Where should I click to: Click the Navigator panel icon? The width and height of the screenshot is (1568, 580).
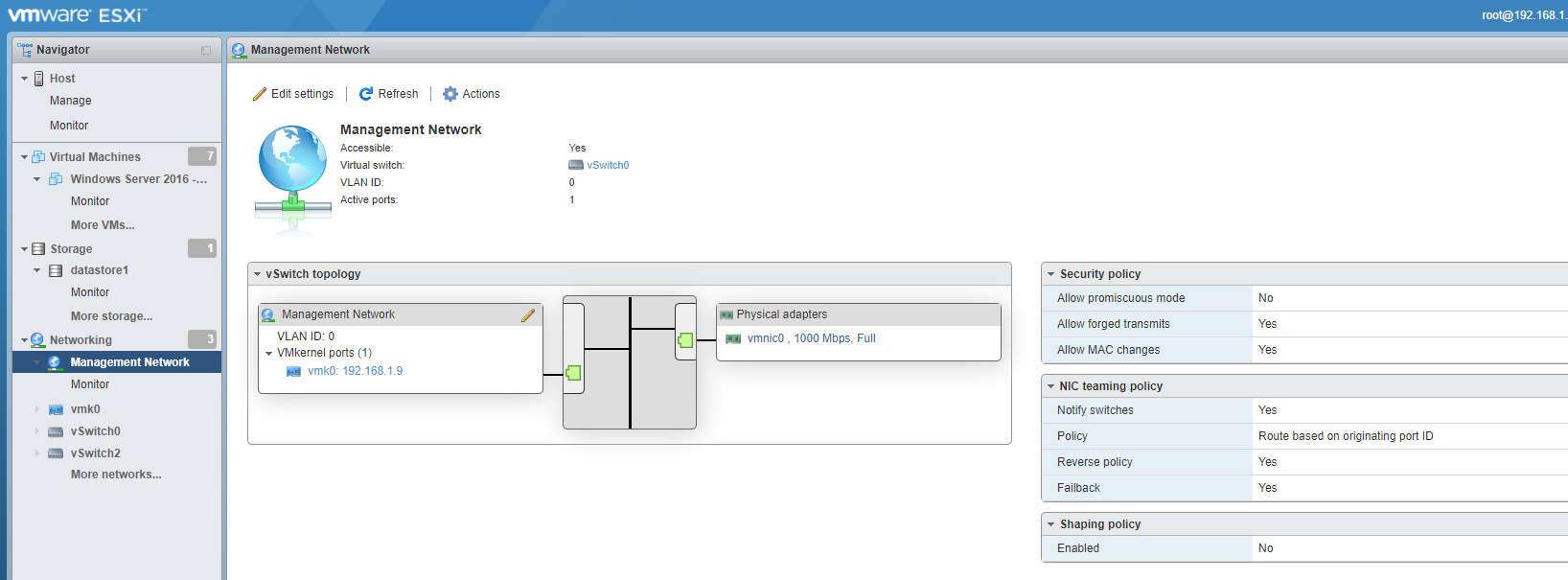point(25,50)
